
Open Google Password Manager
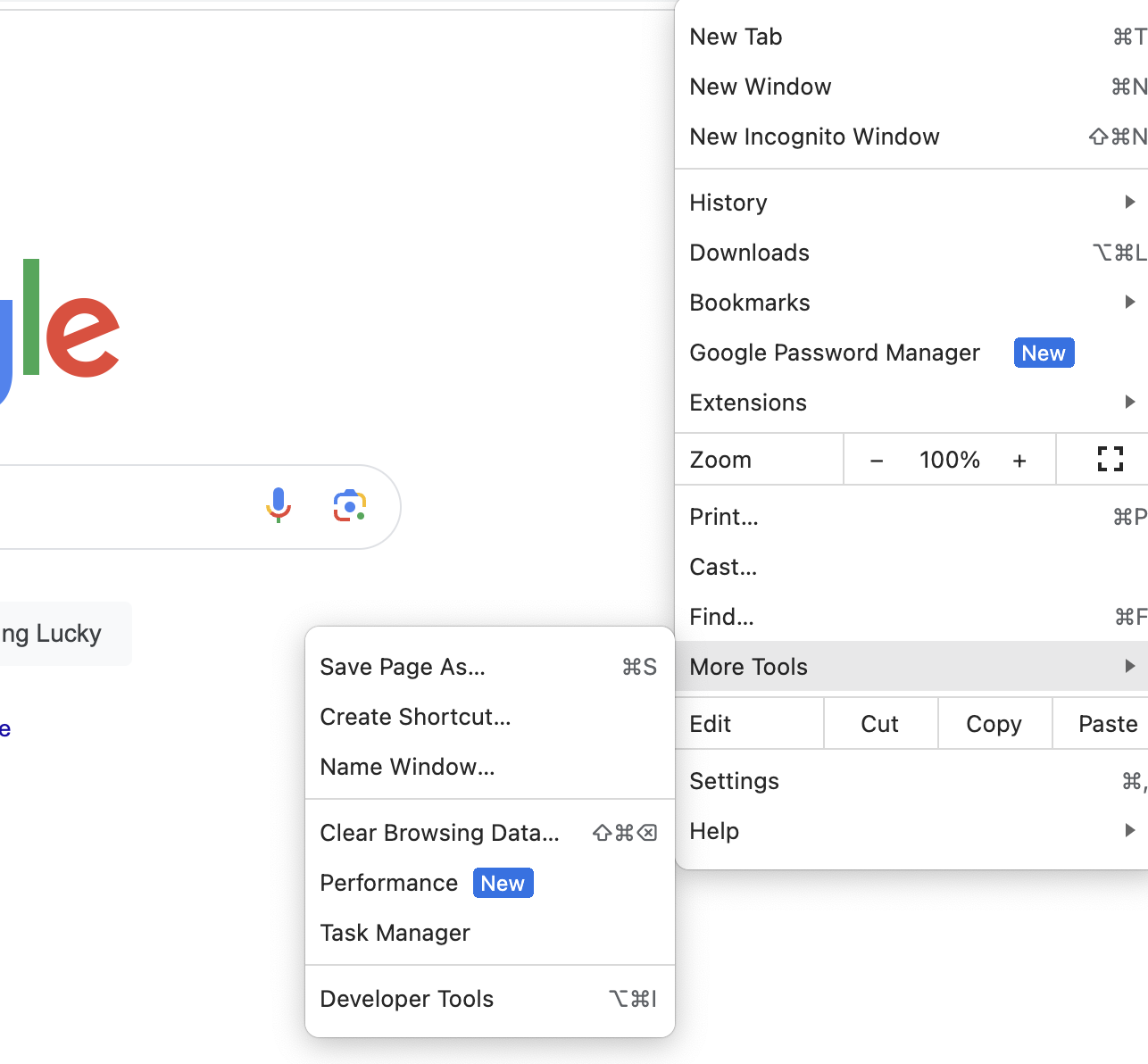pos(835,353)
